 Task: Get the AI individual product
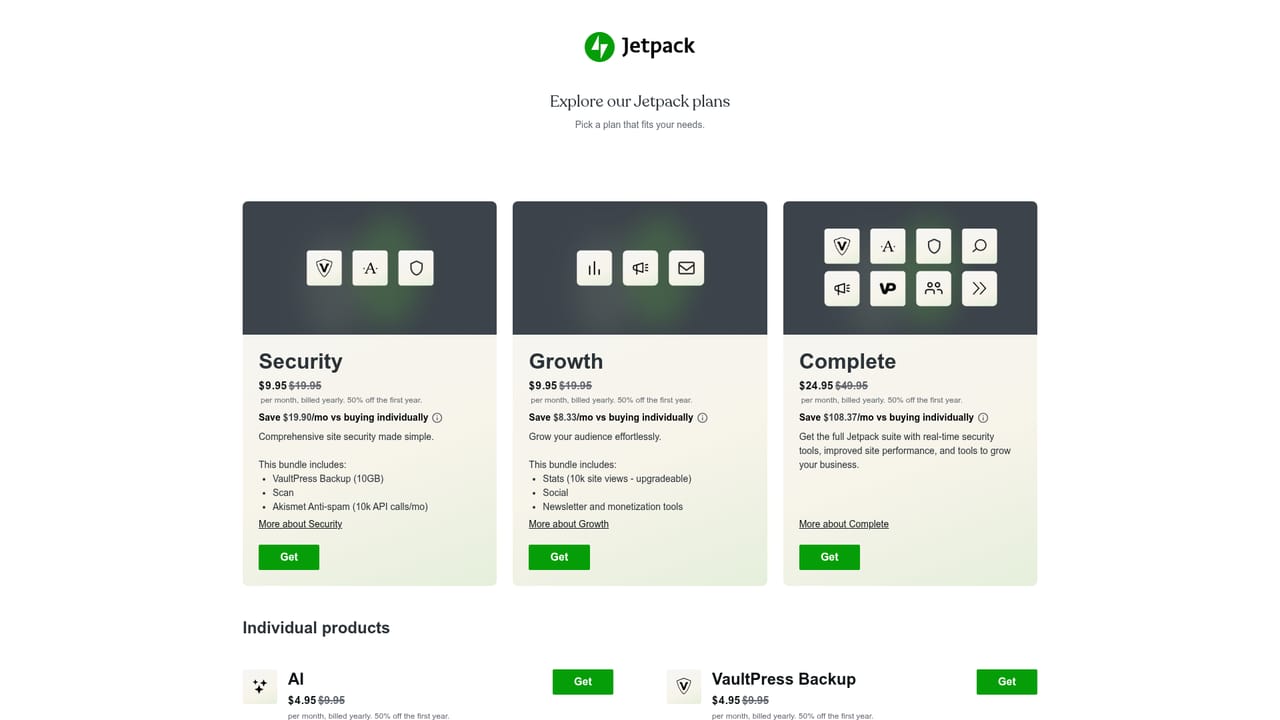click(x=583, y=682)
